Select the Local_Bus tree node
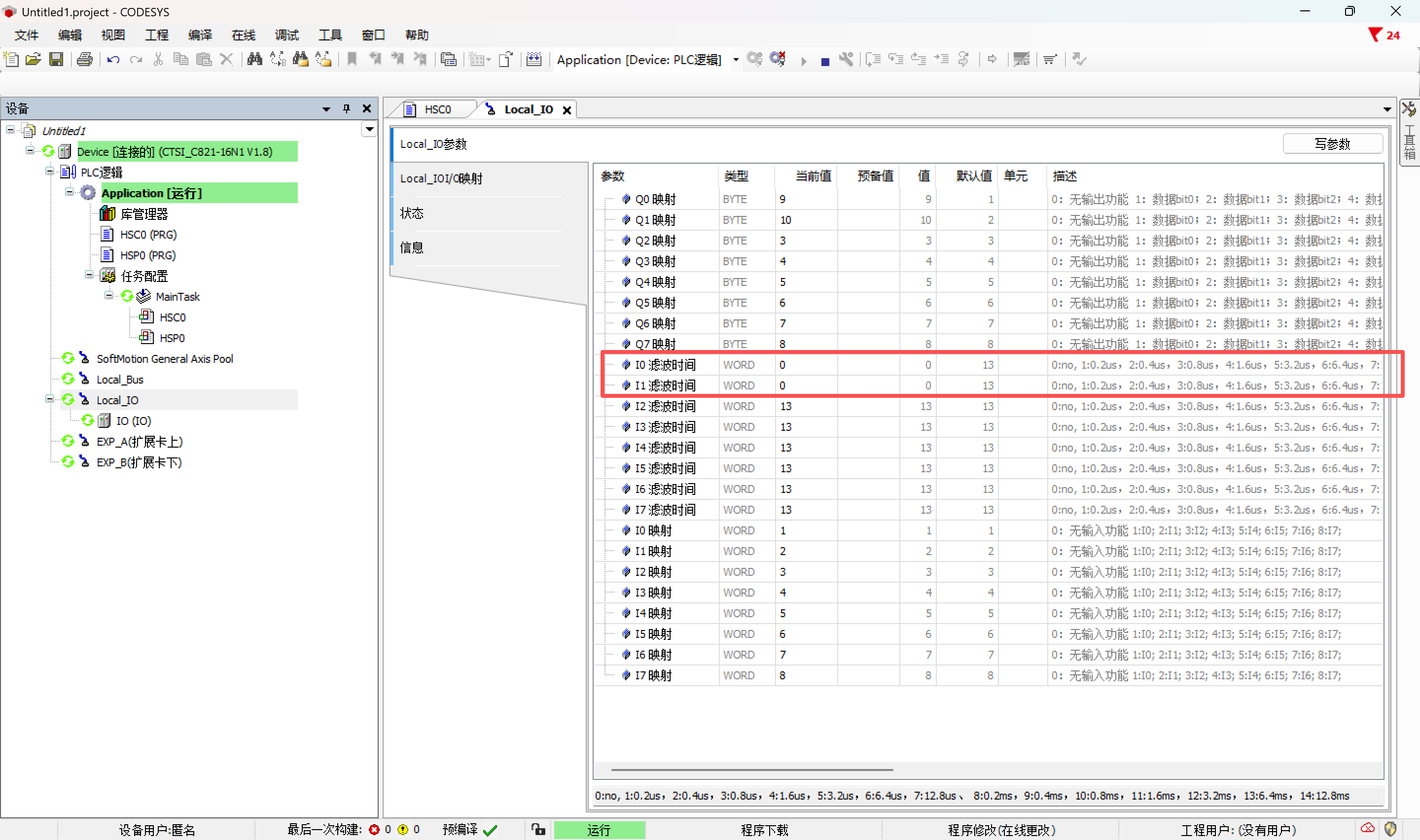The height and width of the screenshot is (840, 1420). pyautogui.click(x=119, y=380)
